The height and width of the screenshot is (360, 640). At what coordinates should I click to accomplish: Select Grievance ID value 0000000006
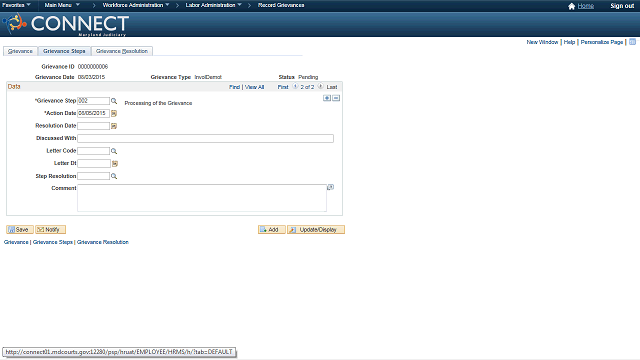point(93,67)
